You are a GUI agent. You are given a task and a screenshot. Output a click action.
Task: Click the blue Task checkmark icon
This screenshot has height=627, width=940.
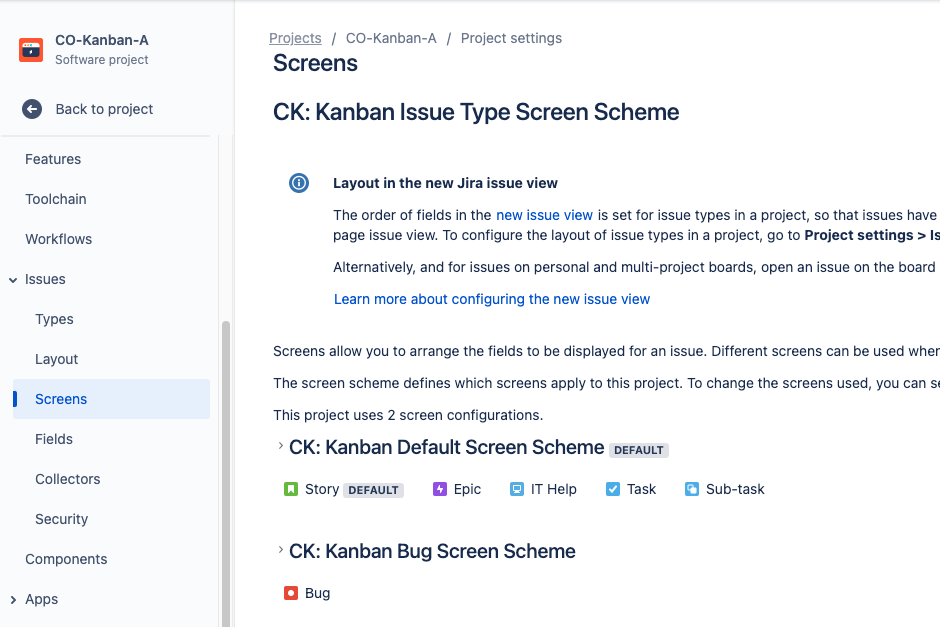pyautogui.click(x=613, y=489)
